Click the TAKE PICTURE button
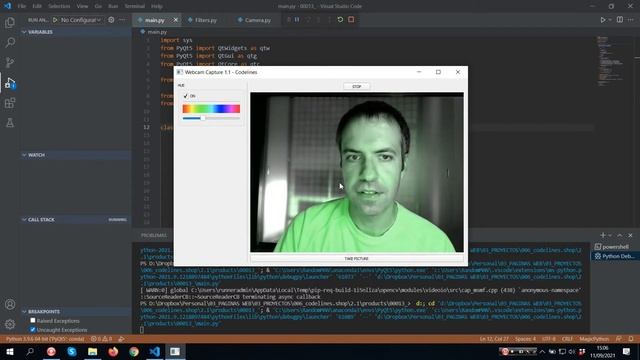 (356, 259)
